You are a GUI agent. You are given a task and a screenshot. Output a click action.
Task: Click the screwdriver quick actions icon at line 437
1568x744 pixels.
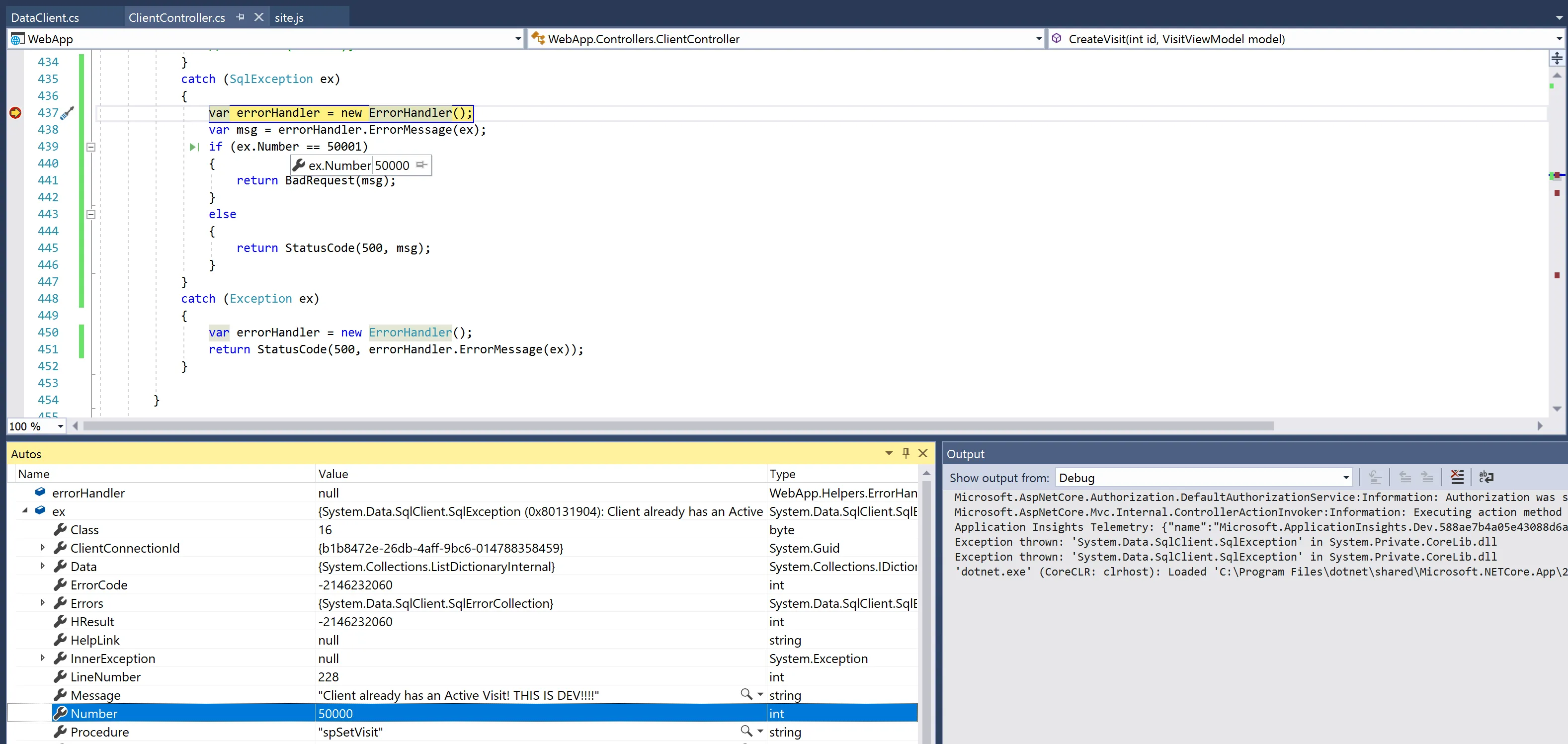68,113
